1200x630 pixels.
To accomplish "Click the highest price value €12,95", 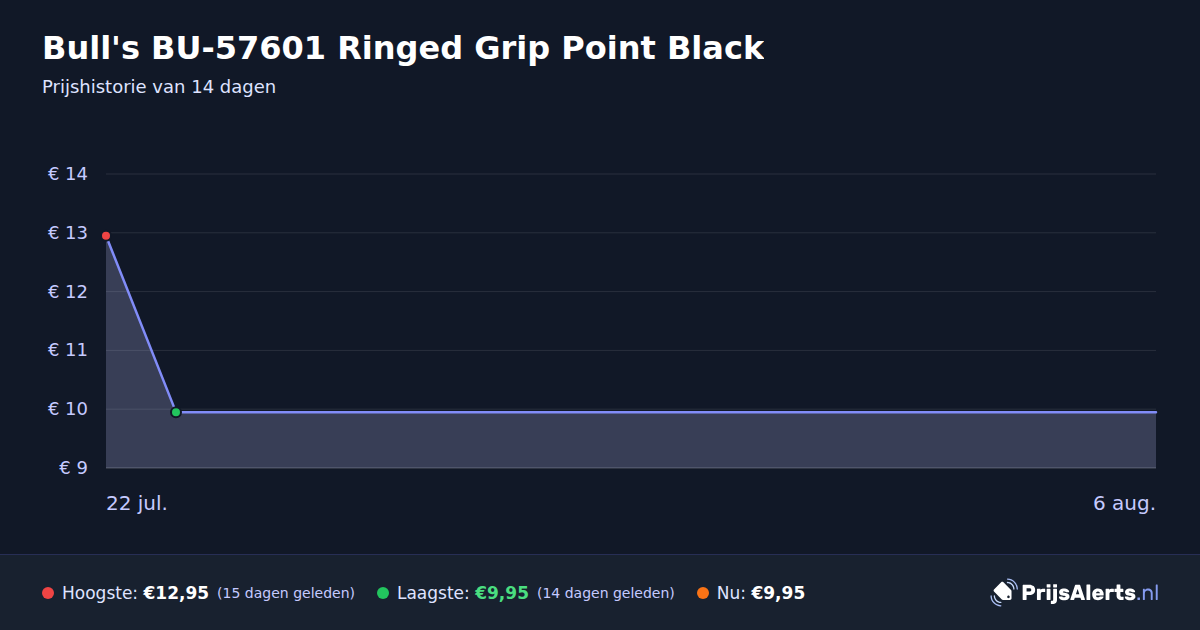I will [176, 593].
